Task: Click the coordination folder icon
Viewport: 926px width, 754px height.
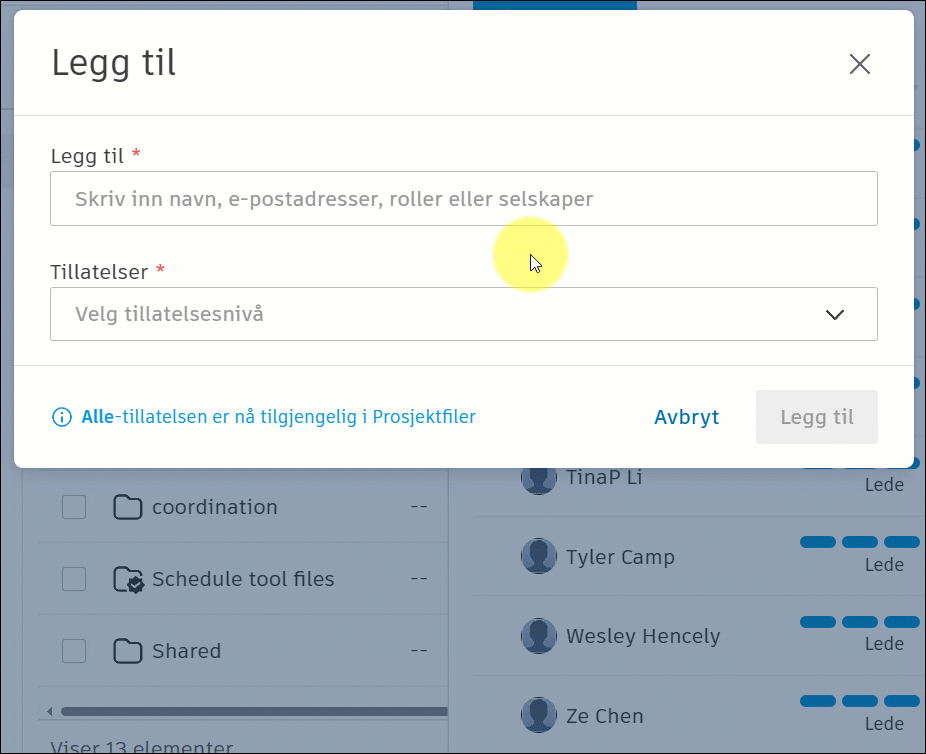Action: point(128,507)
